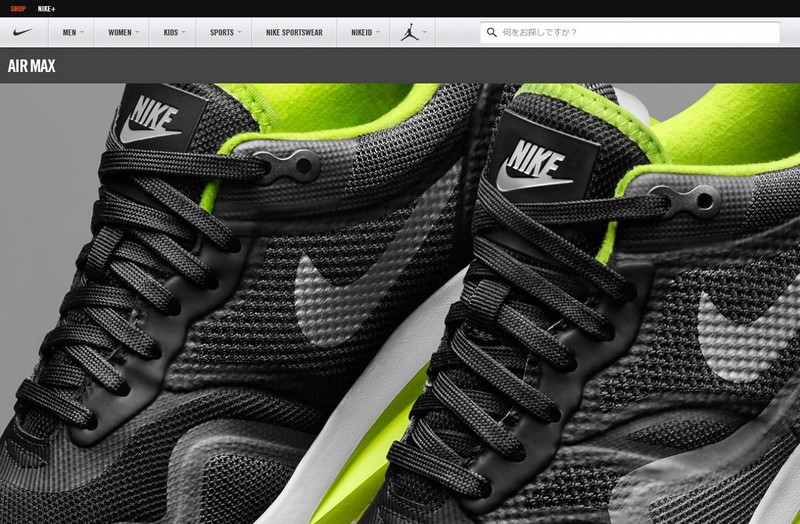This screenshot has width=800, height=524.
Task: Expand the SPORTS dropdown arrow
Action: tap(239, 32)
